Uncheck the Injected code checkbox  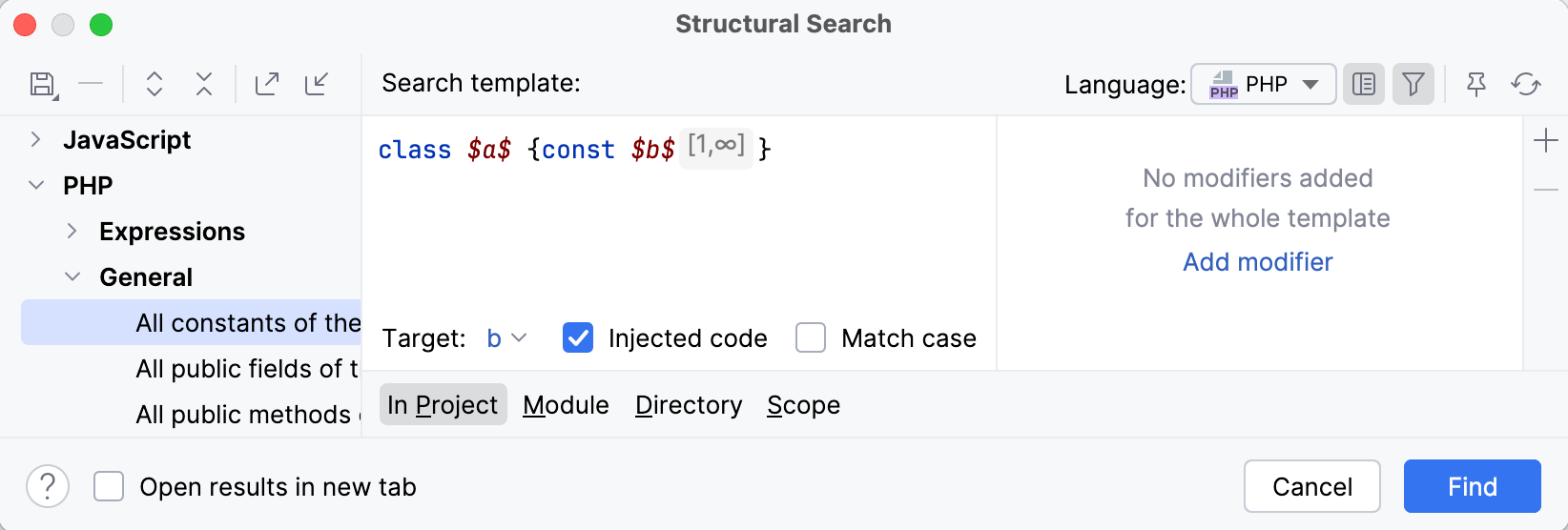pyautogui.click(x=578, y=338)
